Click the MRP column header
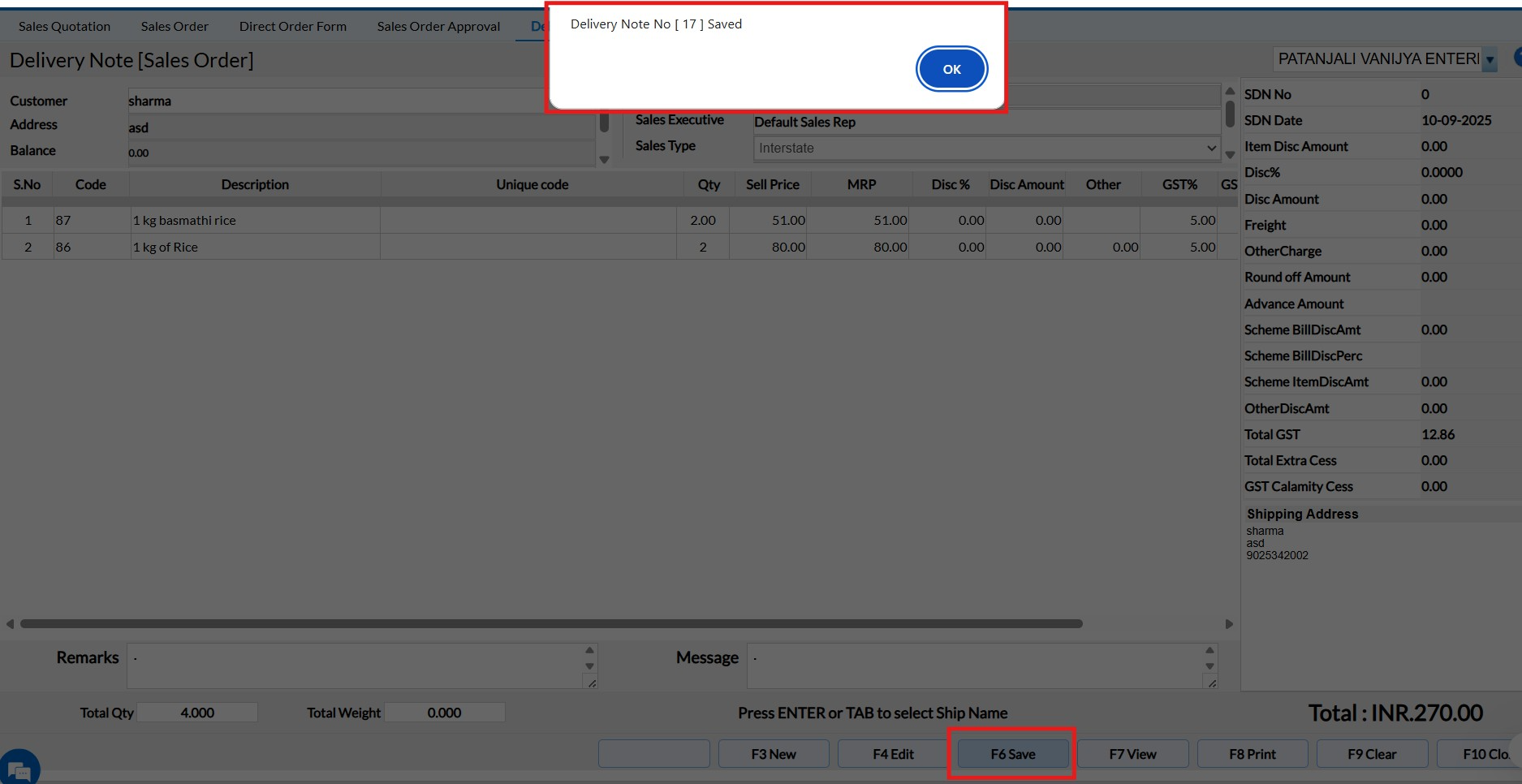 pos(861,184)
